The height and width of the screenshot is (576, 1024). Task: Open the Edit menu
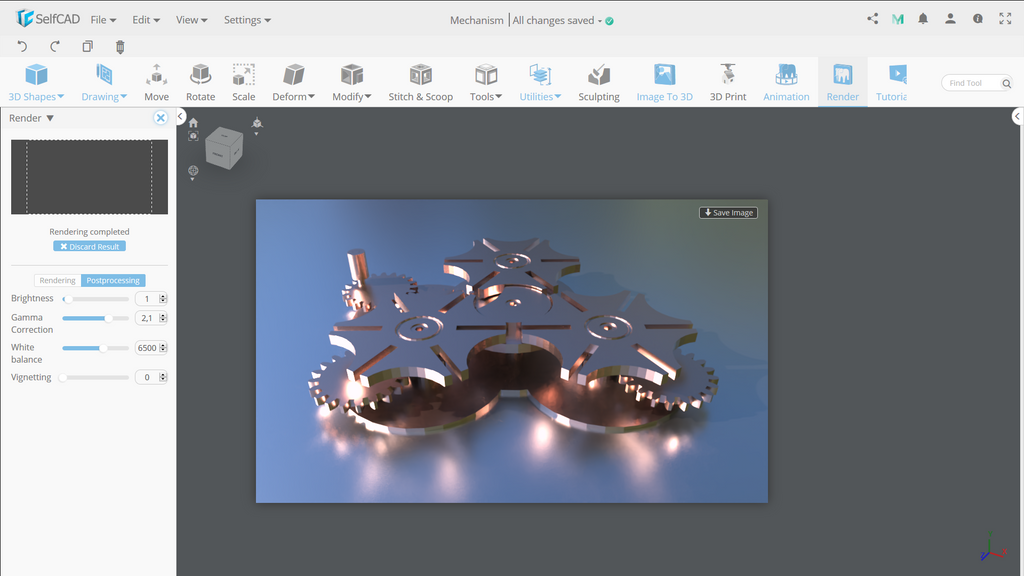click(x=145, y=19)
